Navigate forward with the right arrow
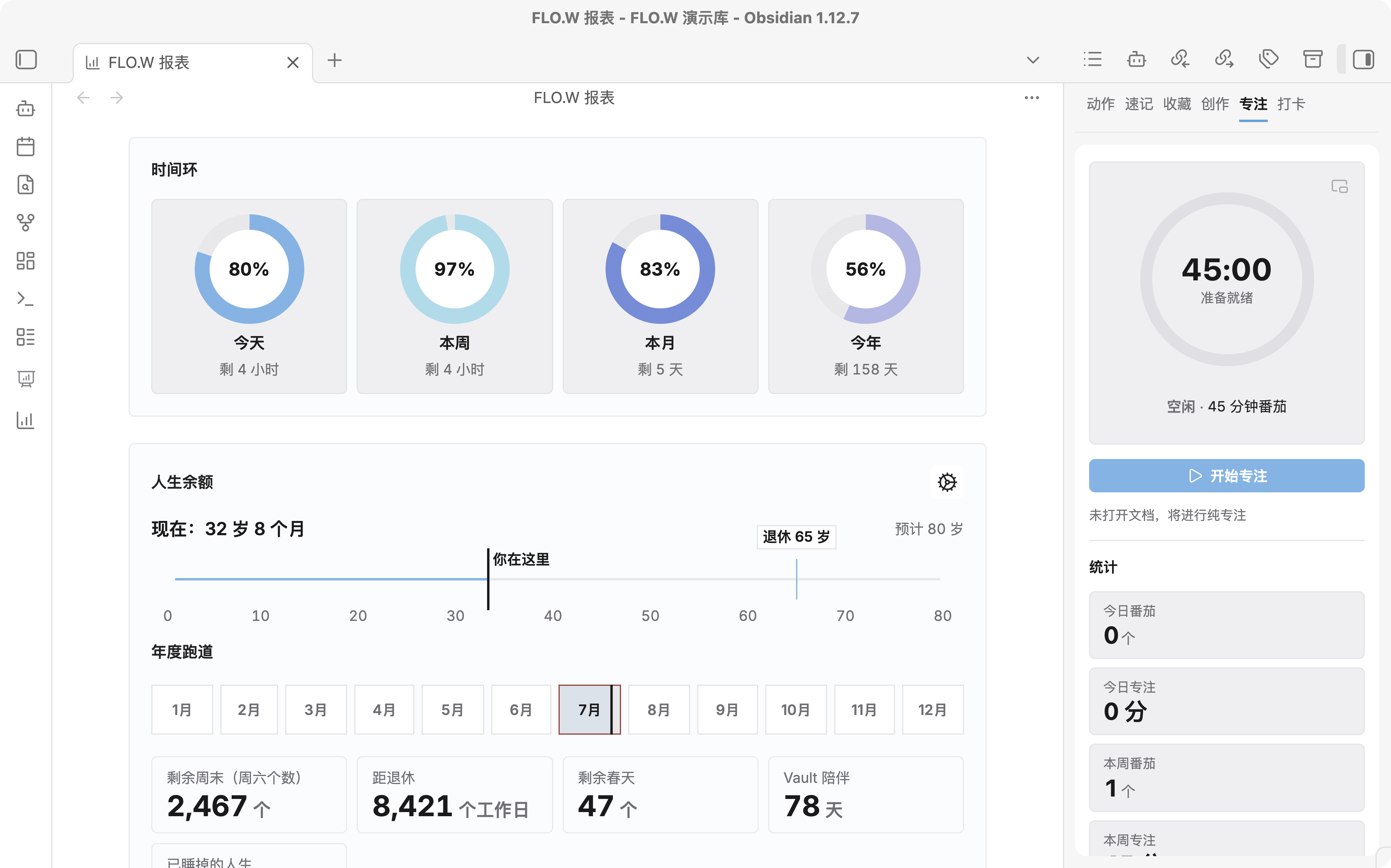 [116, 98]
